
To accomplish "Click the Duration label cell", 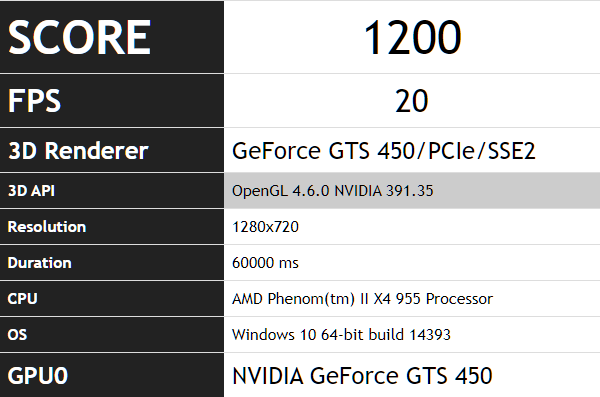I will point(112,263).
